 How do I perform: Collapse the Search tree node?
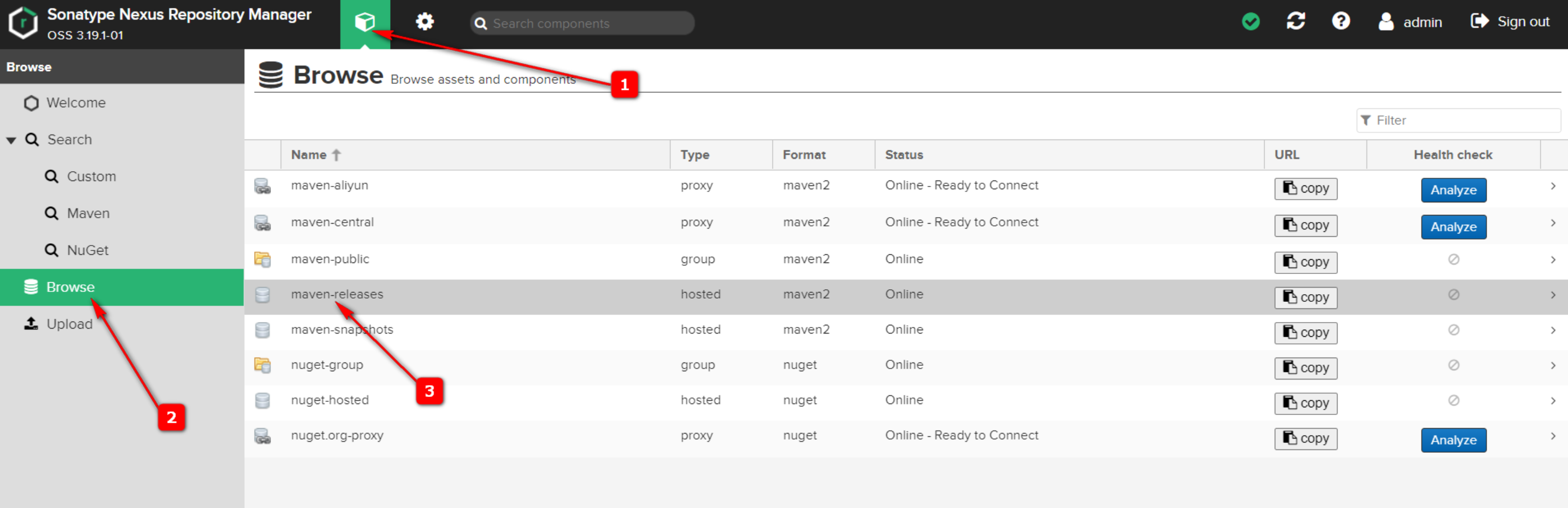(x=11, y=140)
